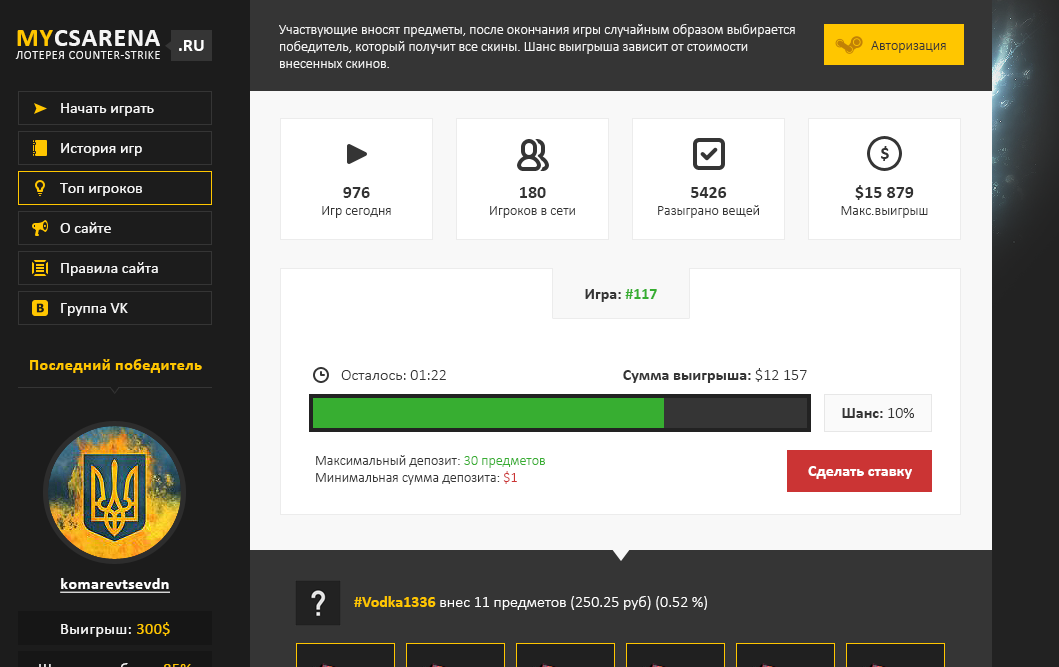Viewport: 1059px width, 667px height.
Task: Click the 180 Игроков в сети value
Action: click(532, 192)
